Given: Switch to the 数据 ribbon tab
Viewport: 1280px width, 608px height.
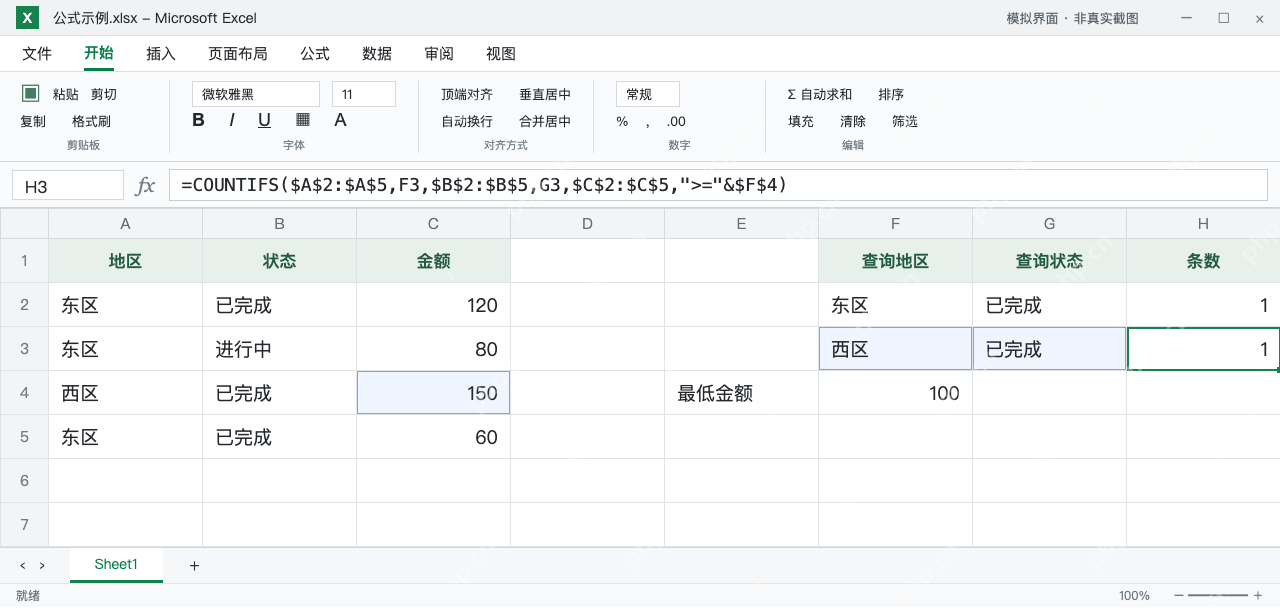Looking at the screenshot, I should click(x=377, y=54).
